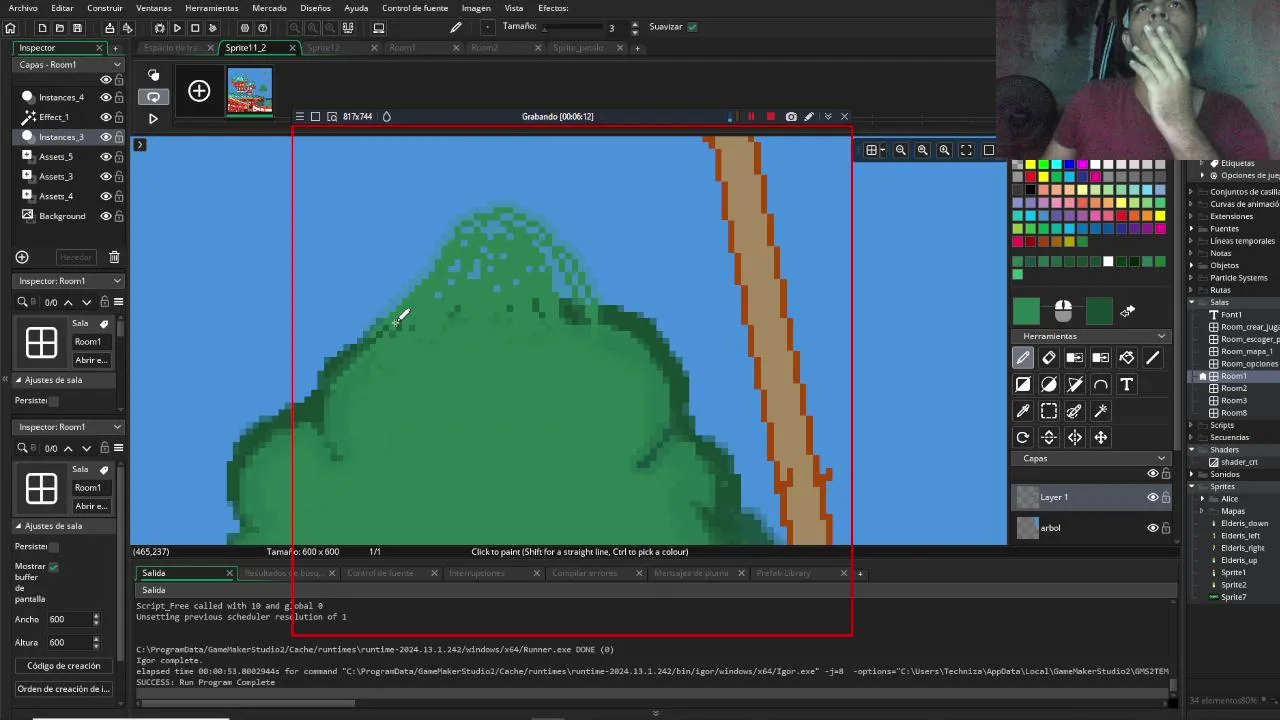Select the Magic Wand tool
The width and height of the screenshot is (1280, 720).
click(1101, 411)
